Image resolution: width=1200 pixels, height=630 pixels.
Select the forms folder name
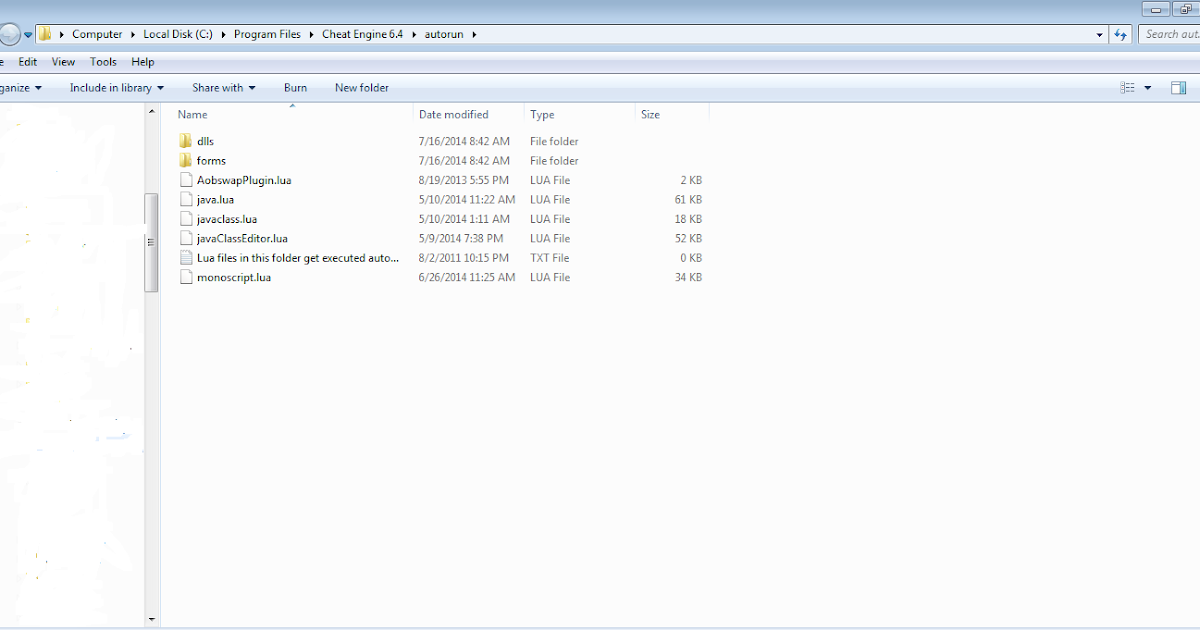(x=211, y=160)
